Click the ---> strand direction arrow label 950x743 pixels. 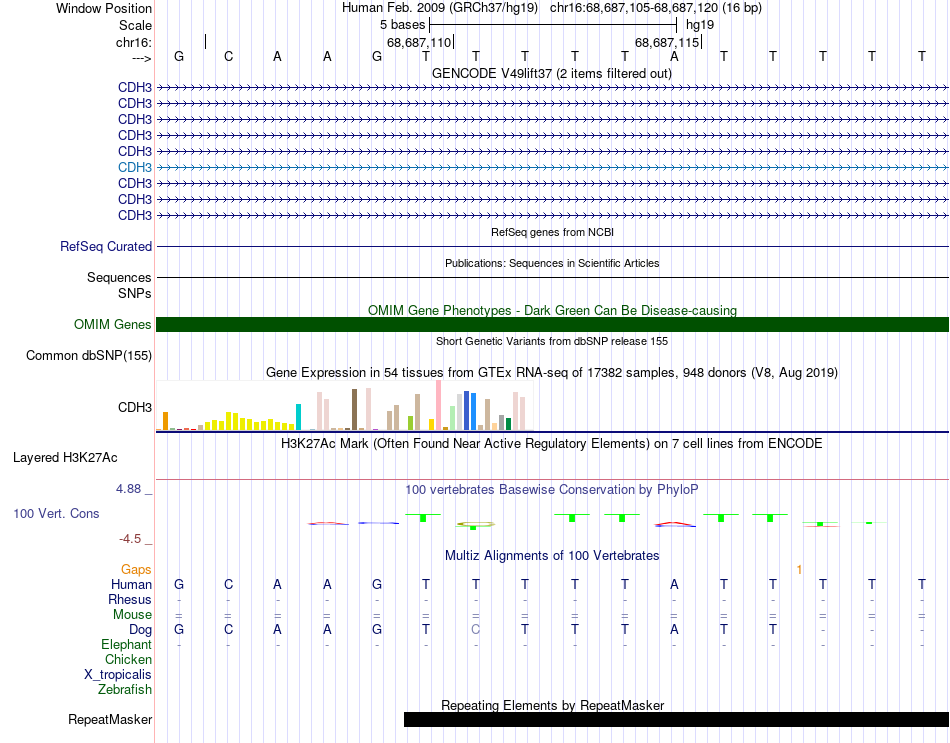[142, 58]
